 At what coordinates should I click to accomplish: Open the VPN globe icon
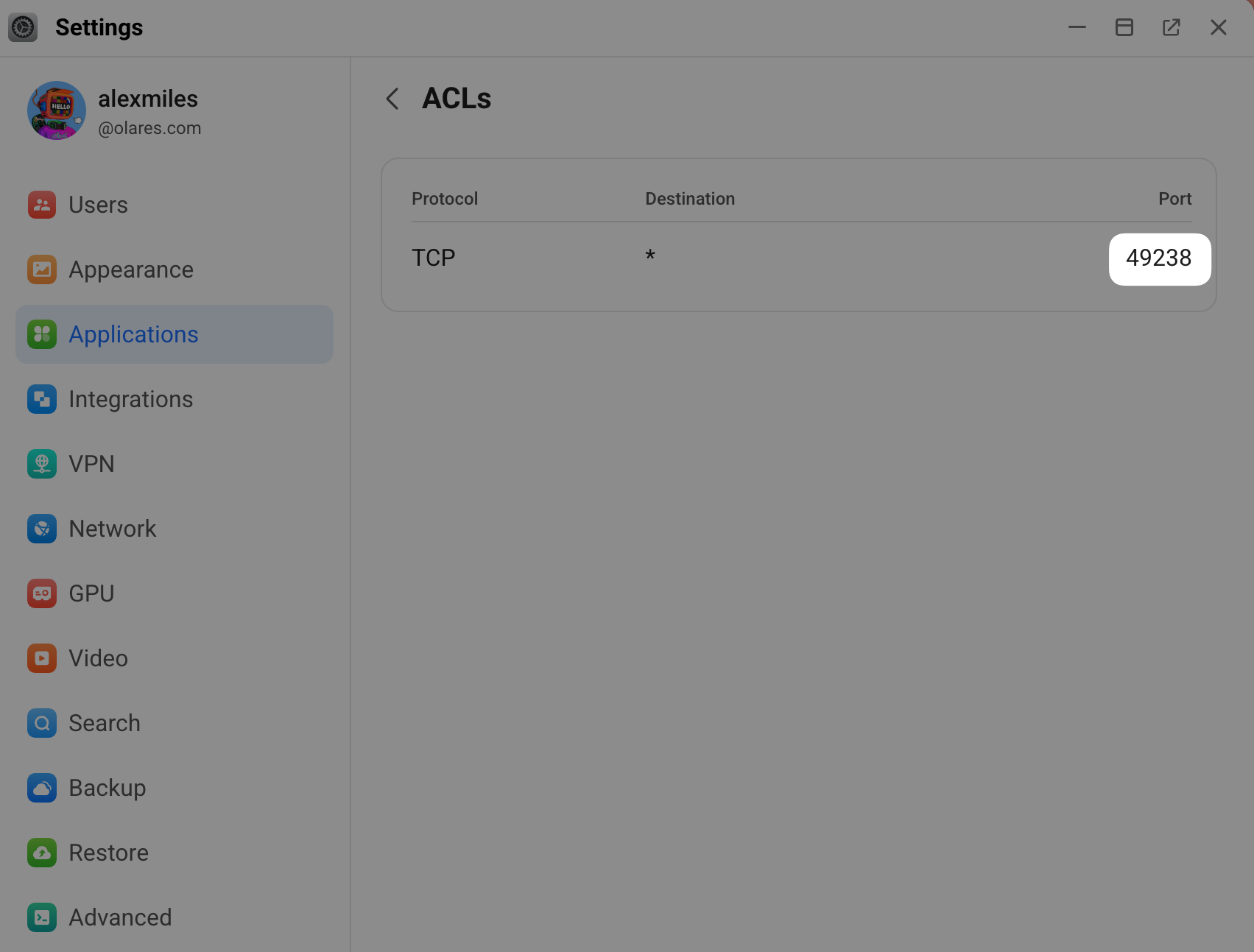pos(42,464)
